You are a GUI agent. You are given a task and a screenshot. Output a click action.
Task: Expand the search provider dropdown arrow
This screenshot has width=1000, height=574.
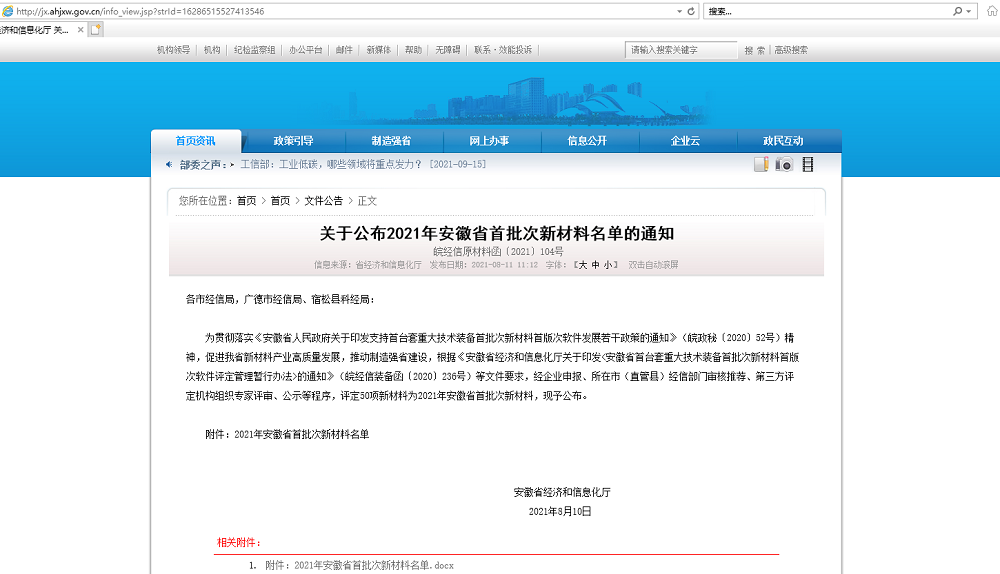(969, 11)
